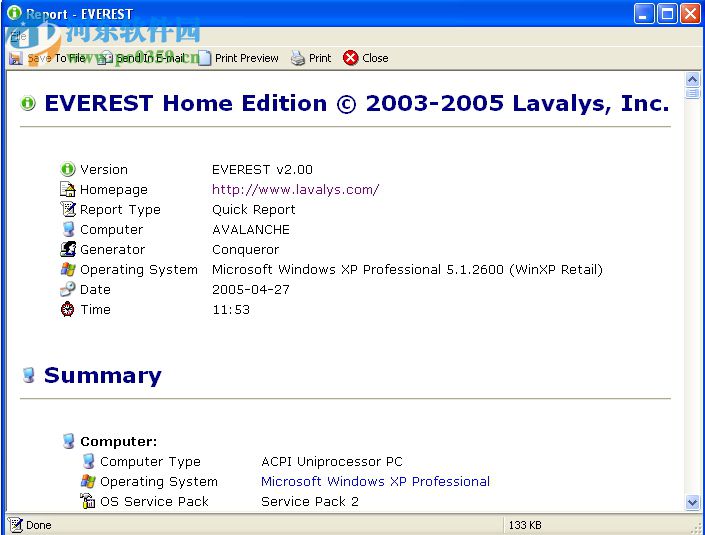
Task: Click the EVEREST v2.00 version value
Action: pyautogui.click(x=262, y=169)
